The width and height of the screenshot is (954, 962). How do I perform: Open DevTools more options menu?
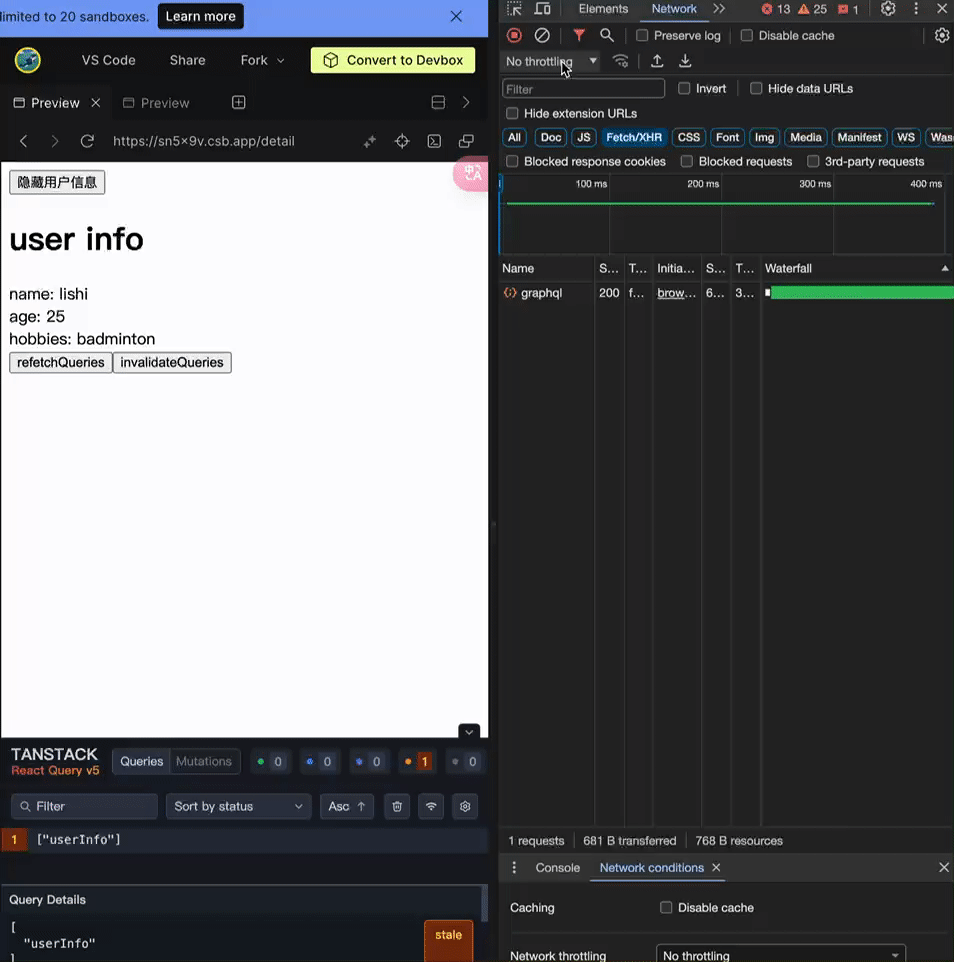click(916, 9)
